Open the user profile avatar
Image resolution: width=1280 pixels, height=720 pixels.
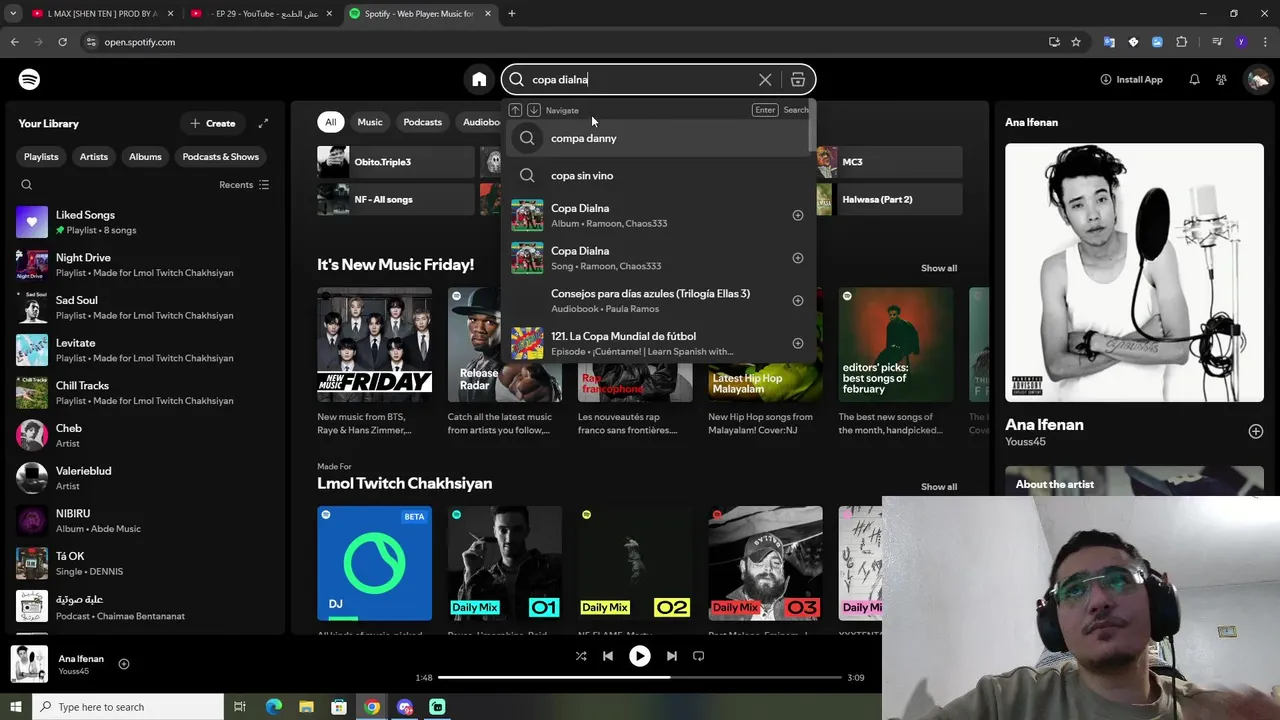tap(1257, 80)
